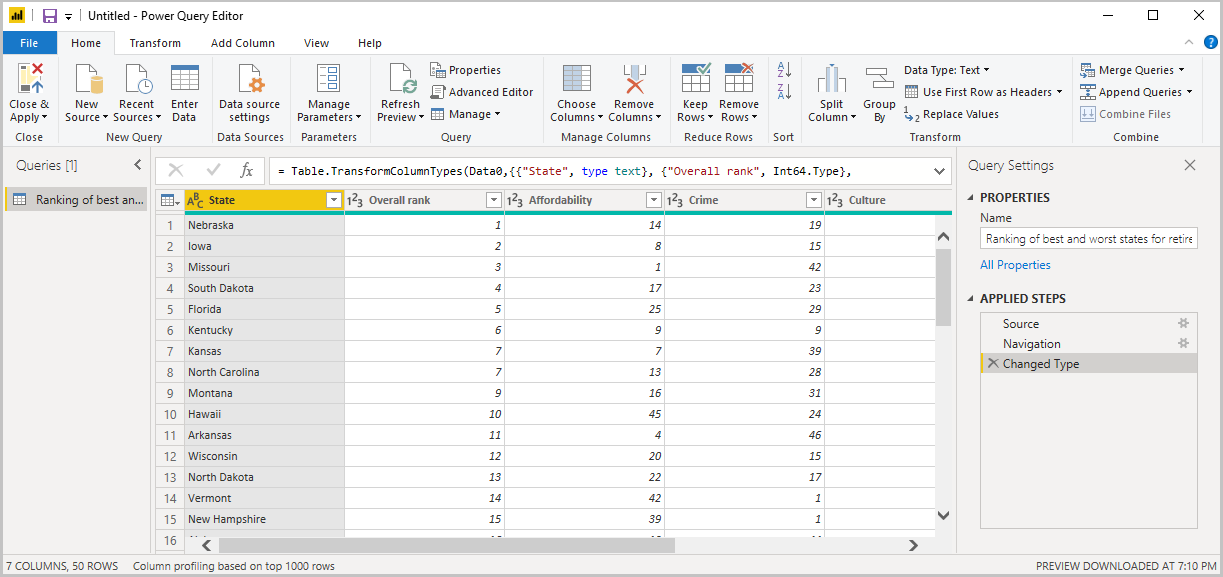Sort ascending A to Z

coord(784,70)
